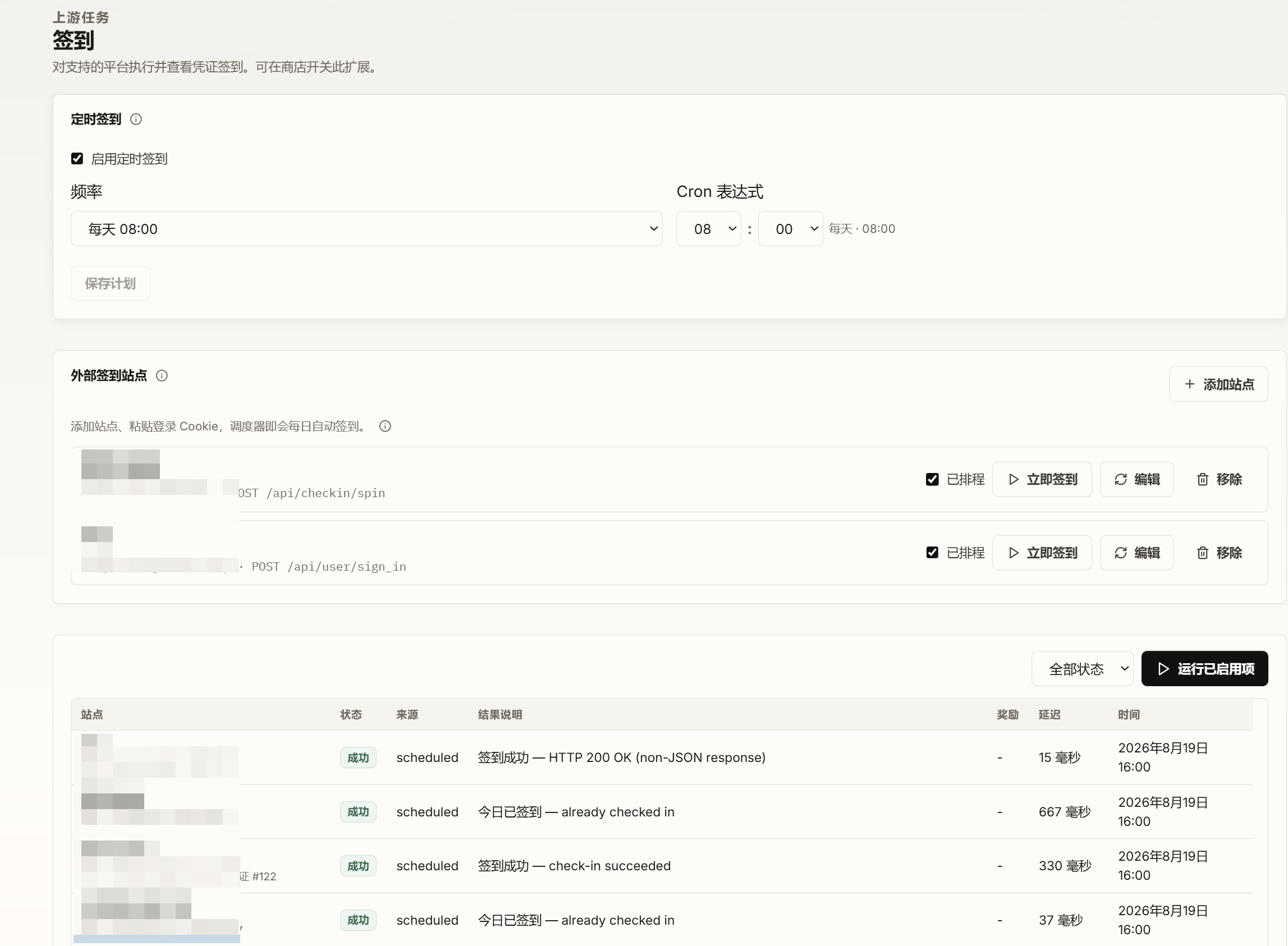This screenshot has width=1288, height=946.
Task: Click the 添加站点 button
Action: click(x=1219, y=384)
